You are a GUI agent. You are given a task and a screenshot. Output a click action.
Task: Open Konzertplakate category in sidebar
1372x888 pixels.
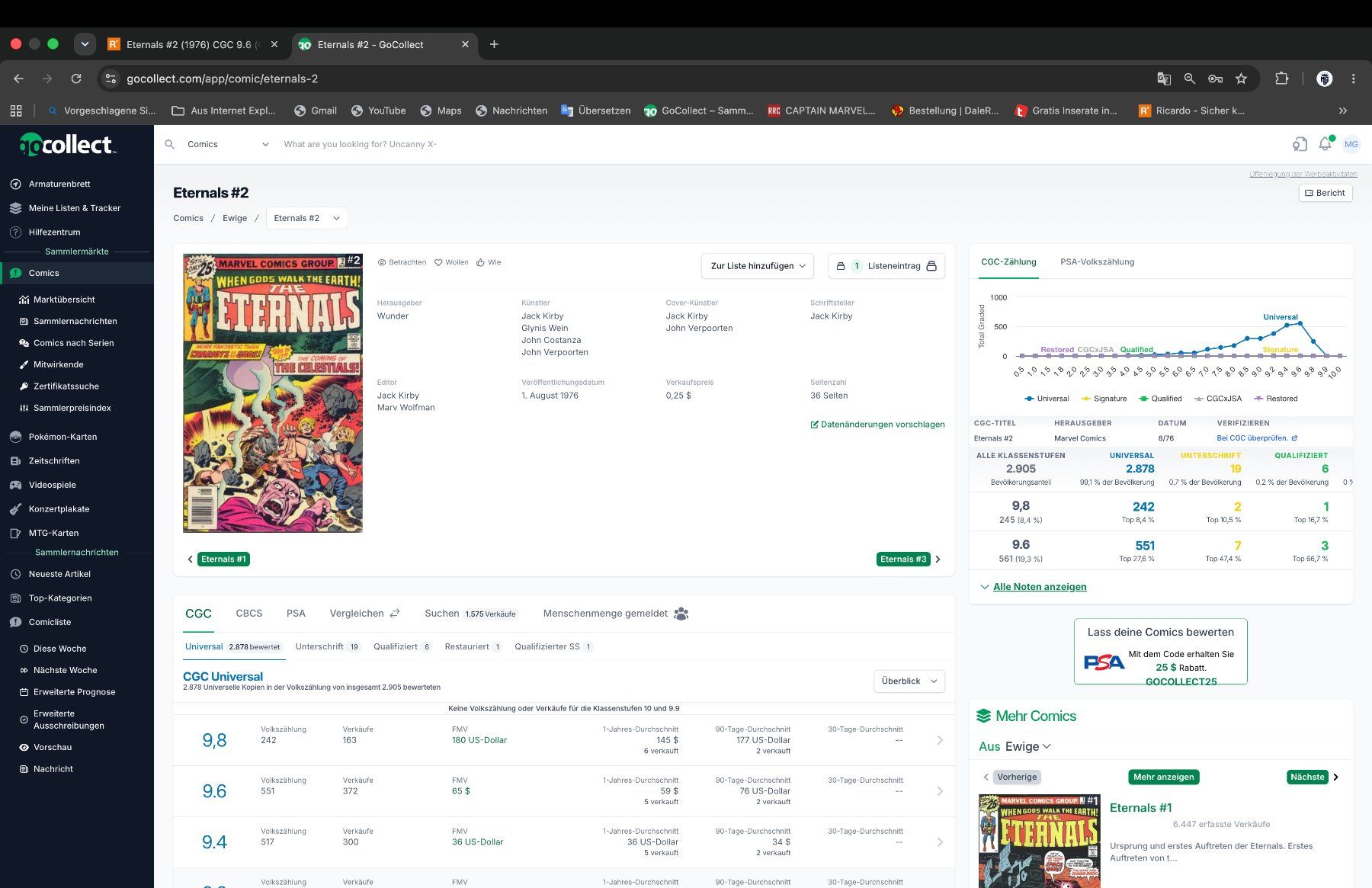click(x=59, y=509)
